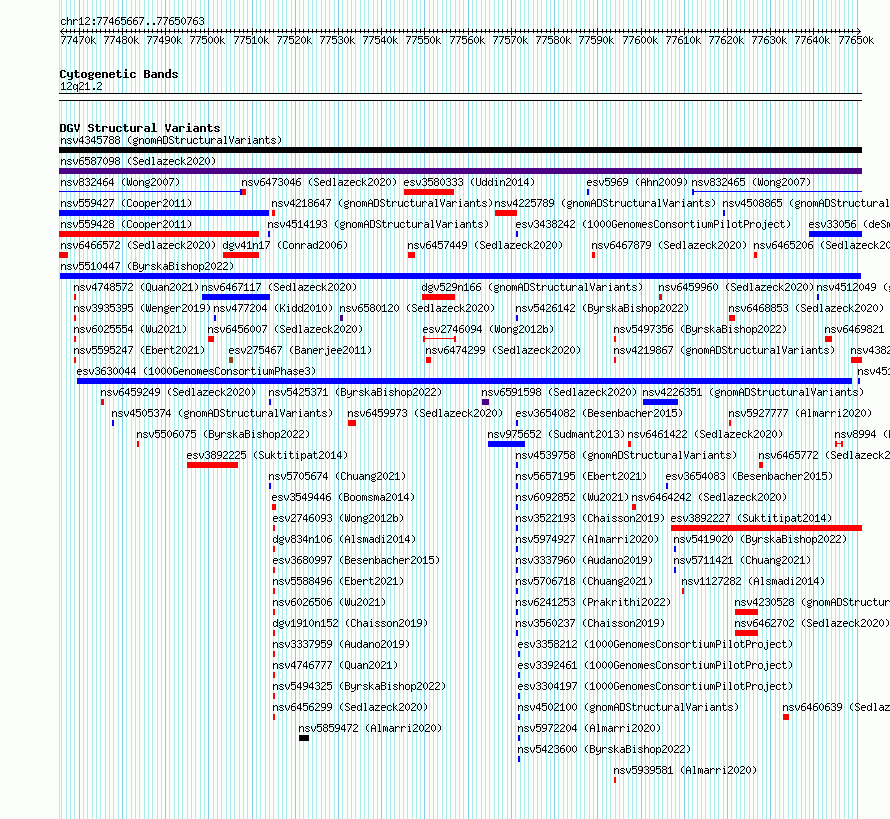Select the blue nsv6467117 Sedlazeck2020 bar
This screenshot has height=819, width=890.
click(236, 297)
